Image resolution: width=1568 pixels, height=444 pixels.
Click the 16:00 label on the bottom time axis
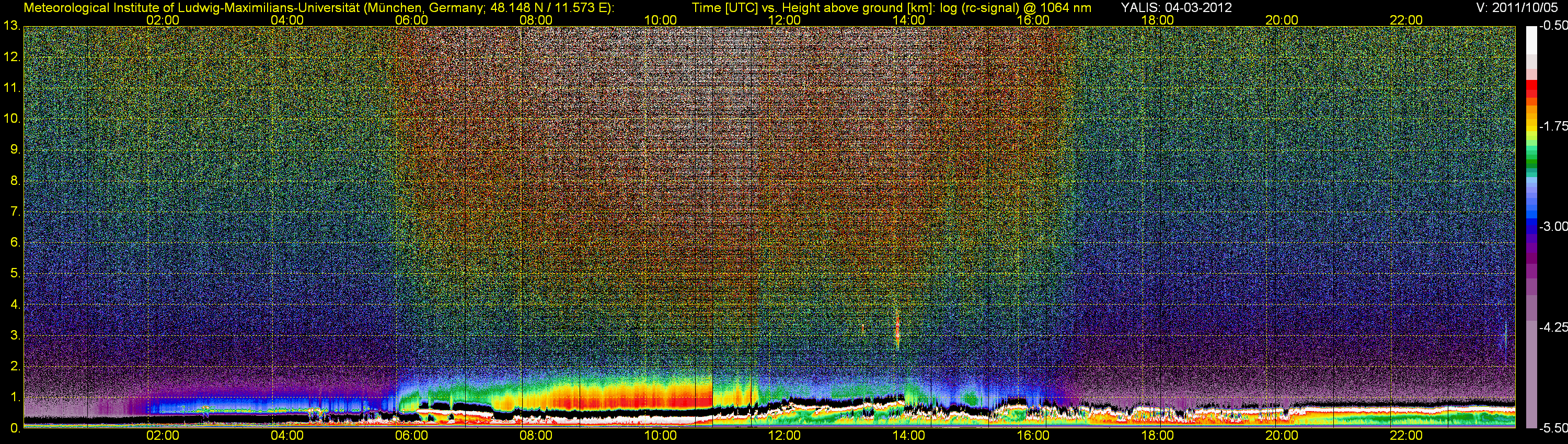(1033, 436)
